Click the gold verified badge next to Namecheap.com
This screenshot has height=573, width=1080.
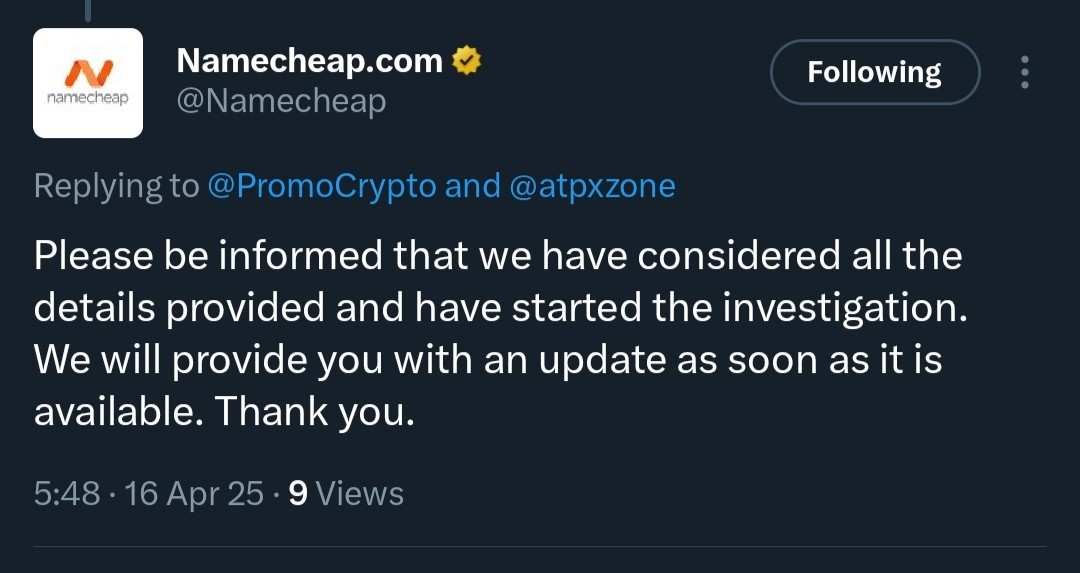466,61
